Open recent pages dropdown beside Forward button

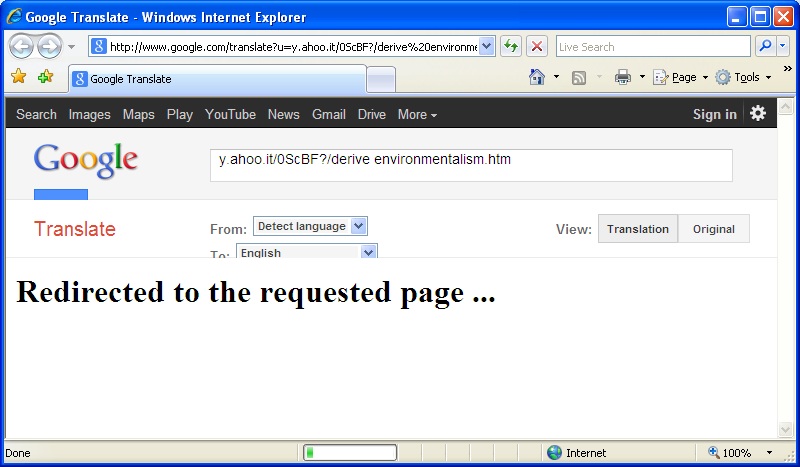coord(71,47)
